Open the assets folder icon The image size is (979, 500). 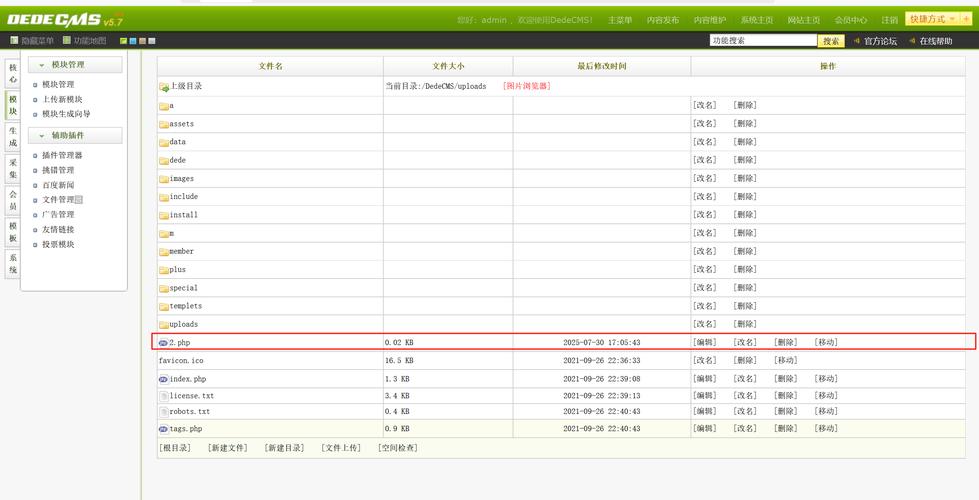[x=164, y=124]
